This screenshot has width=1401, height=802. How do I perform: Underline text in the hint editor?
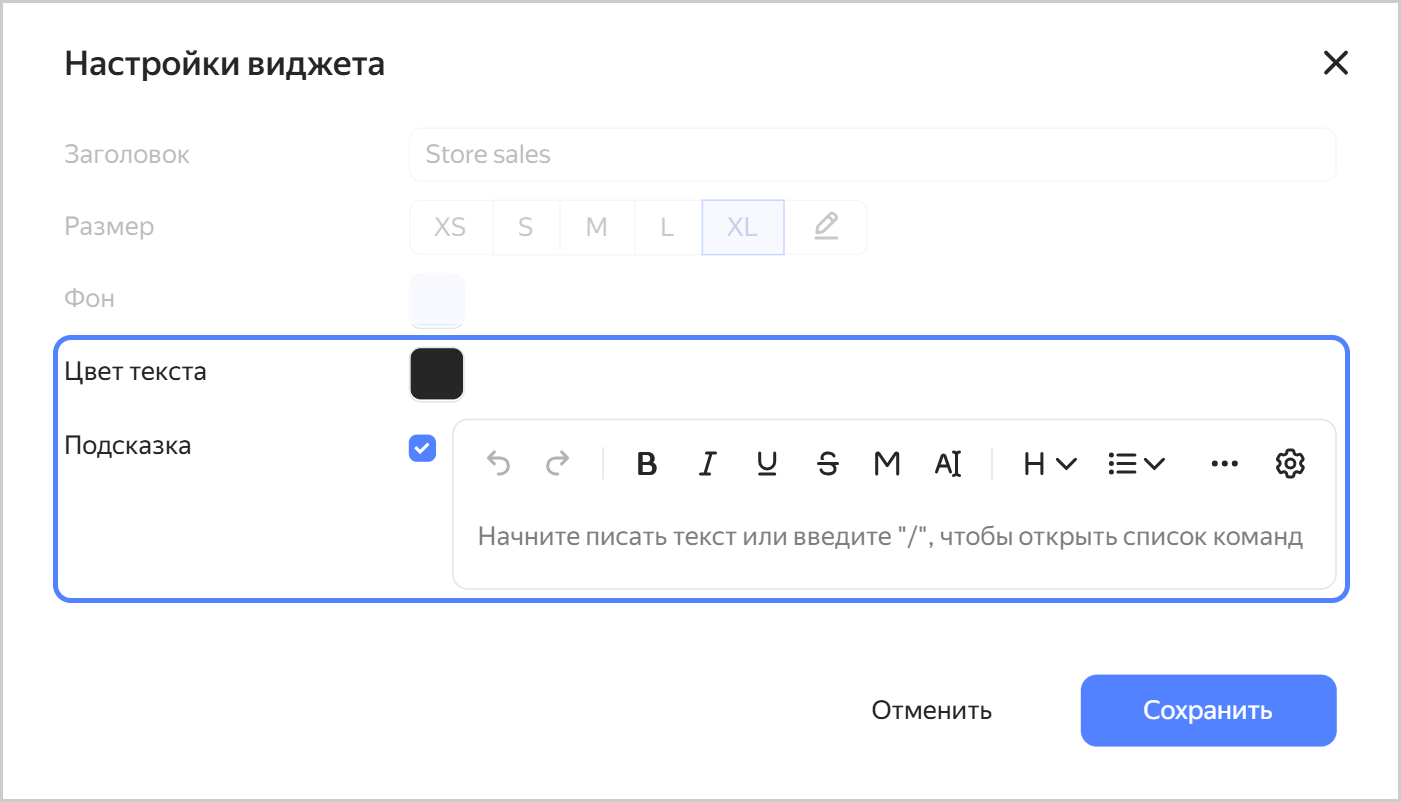pos(766,463)
